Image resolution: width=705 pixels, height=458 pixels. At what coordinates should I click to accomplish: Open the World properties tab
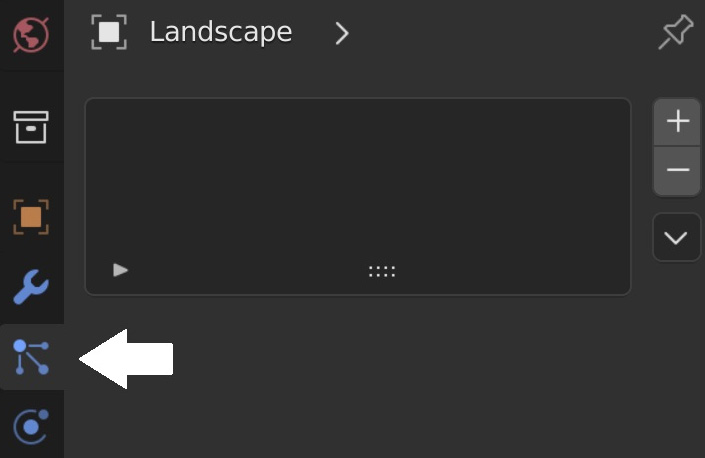[x=31, y=35]
